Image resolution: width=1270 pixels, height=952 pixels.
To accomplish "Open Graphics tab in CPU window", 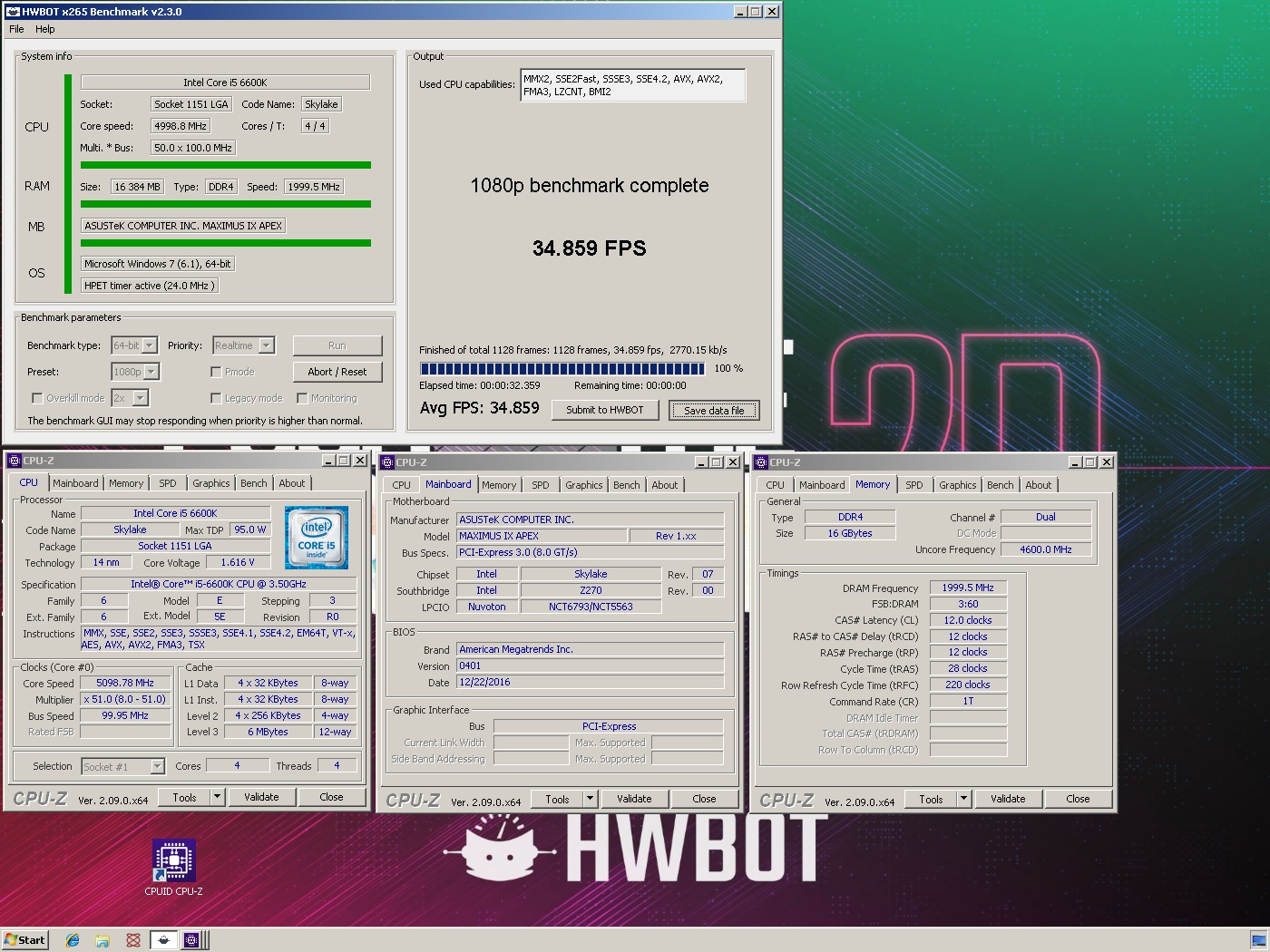I will pos(211,483).
